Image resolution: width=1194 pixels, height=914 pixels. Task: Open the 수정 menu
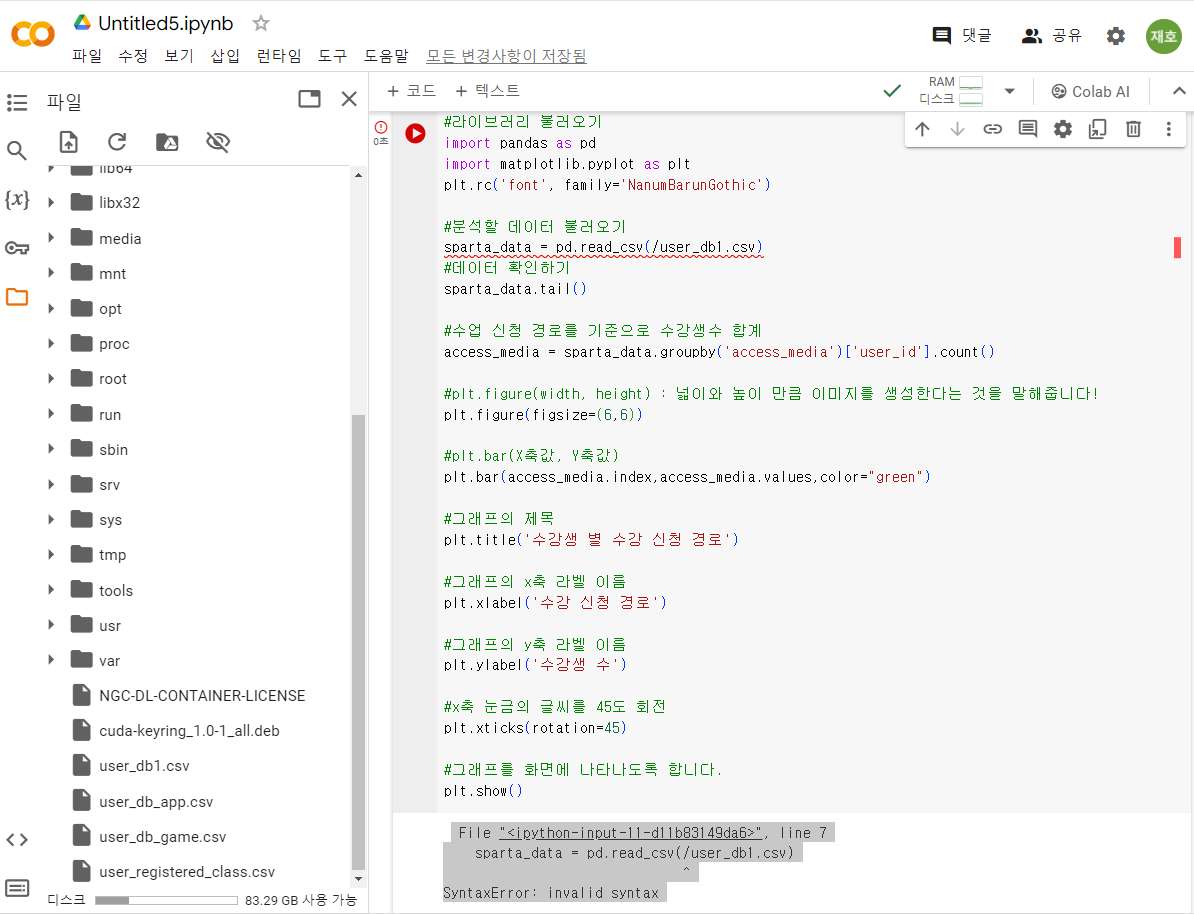pyautogui.click(x=133, y=56)
